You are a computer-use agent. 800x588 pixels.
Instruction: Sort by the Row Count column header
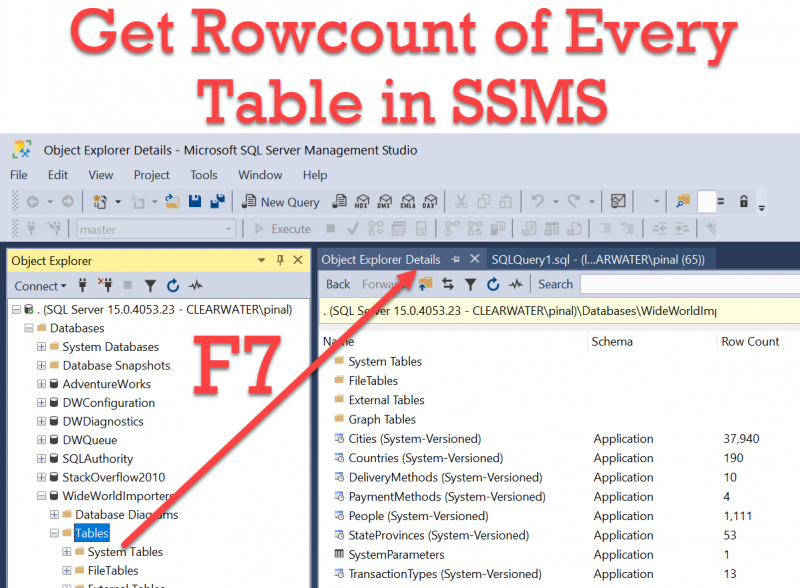750,341
